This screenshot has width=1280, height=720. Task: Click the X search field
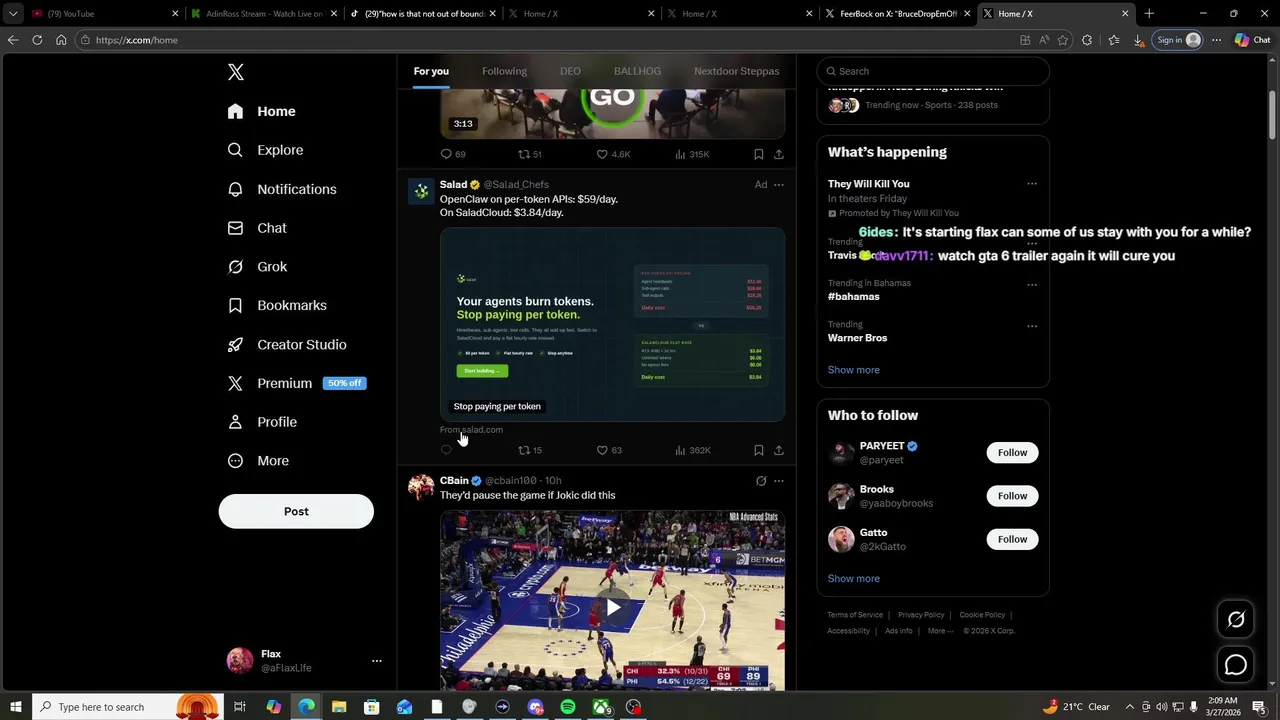coord(933,71)
